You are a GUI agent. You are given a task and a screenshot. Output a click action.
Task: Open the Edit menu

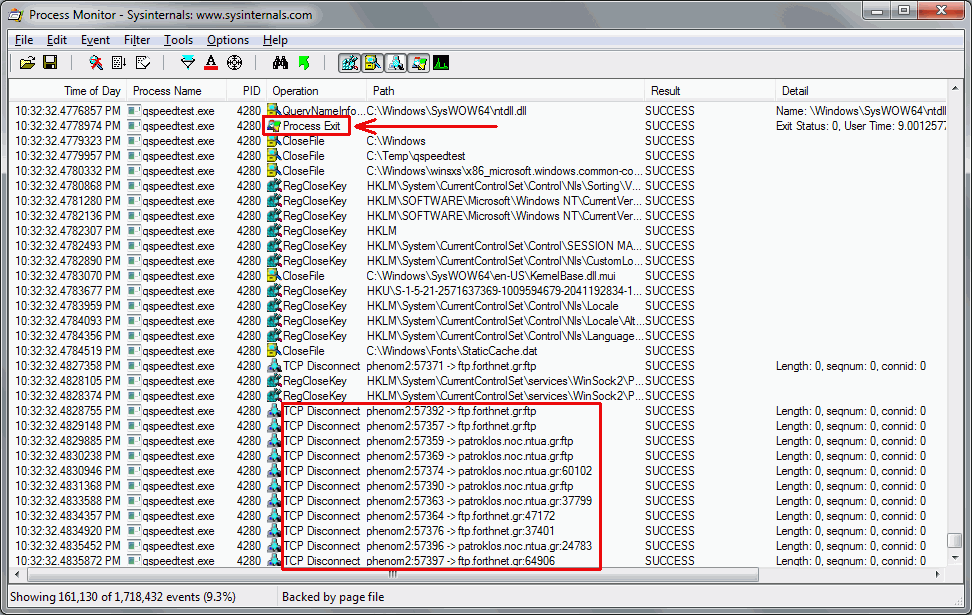(x=56, y=40)
